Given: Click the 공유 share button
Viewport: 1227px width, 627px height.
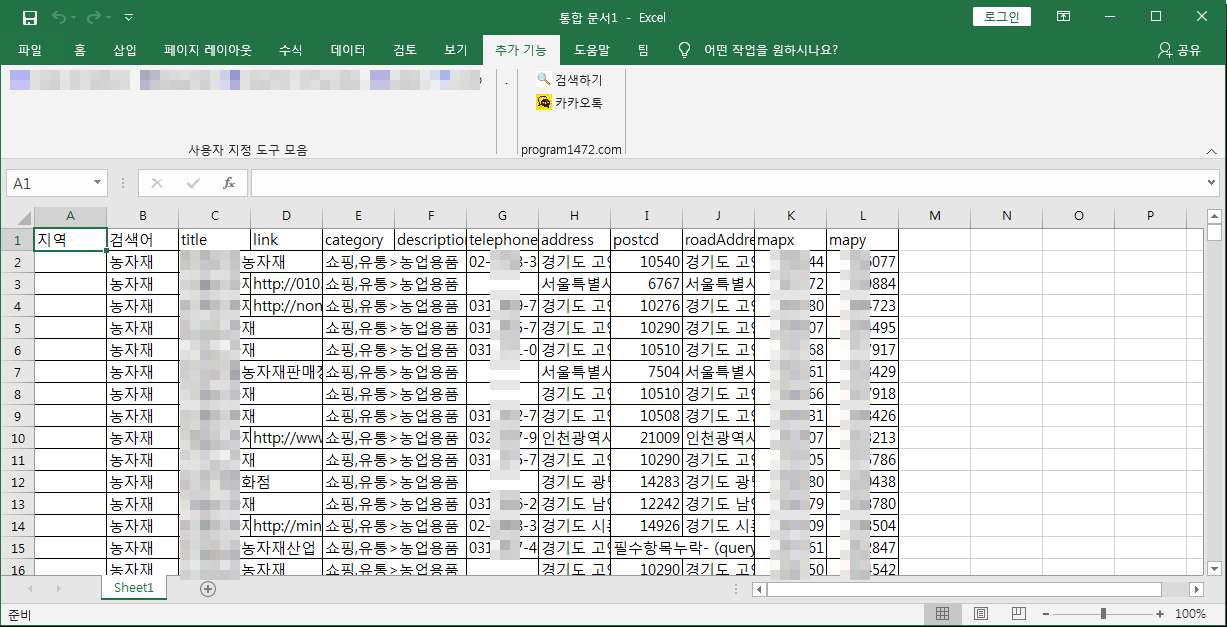Looking at the screenshot, I should (x=1179, y=50).
